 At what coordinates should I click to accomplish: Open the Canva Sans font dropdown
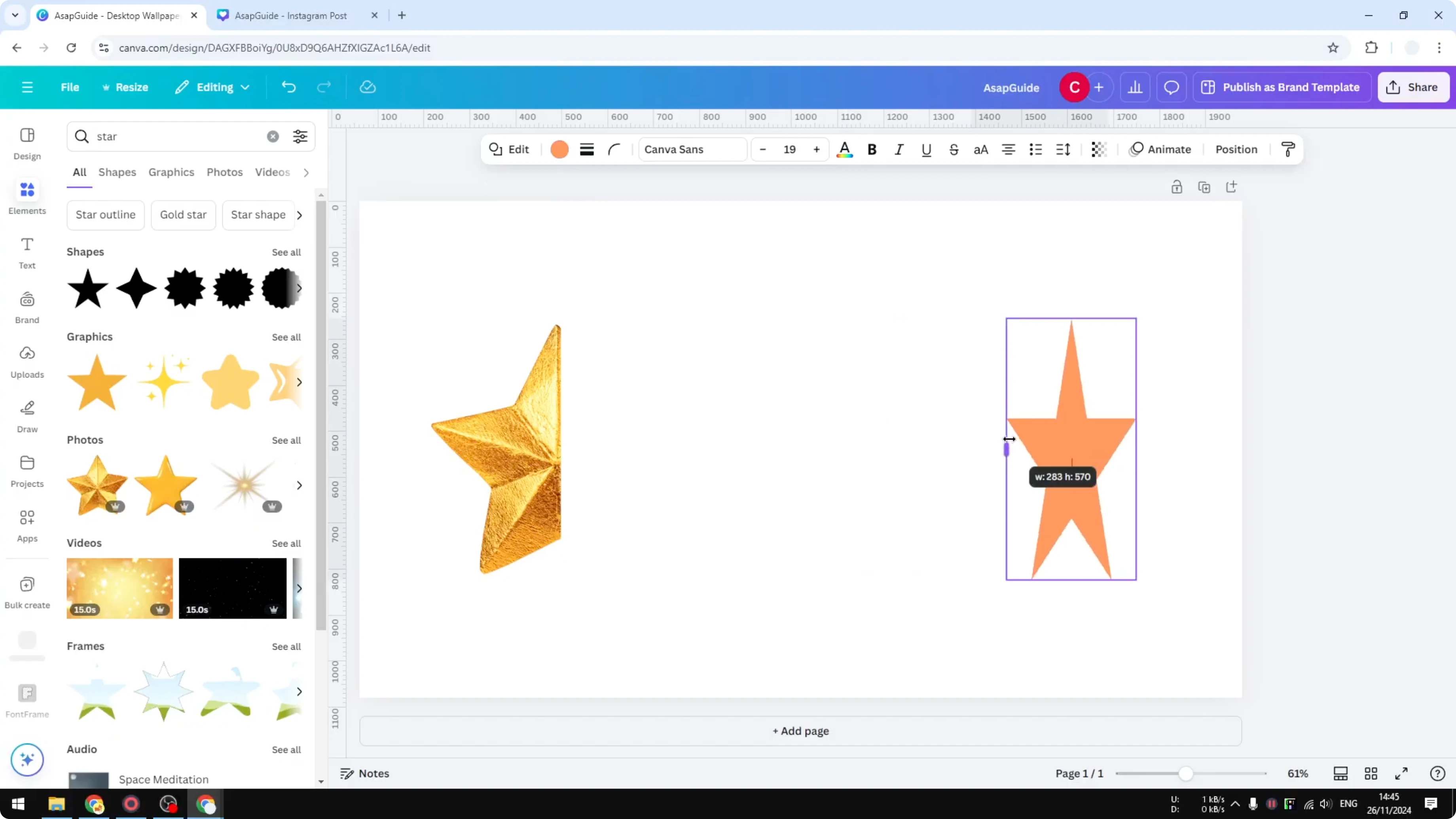pos(692,149)
